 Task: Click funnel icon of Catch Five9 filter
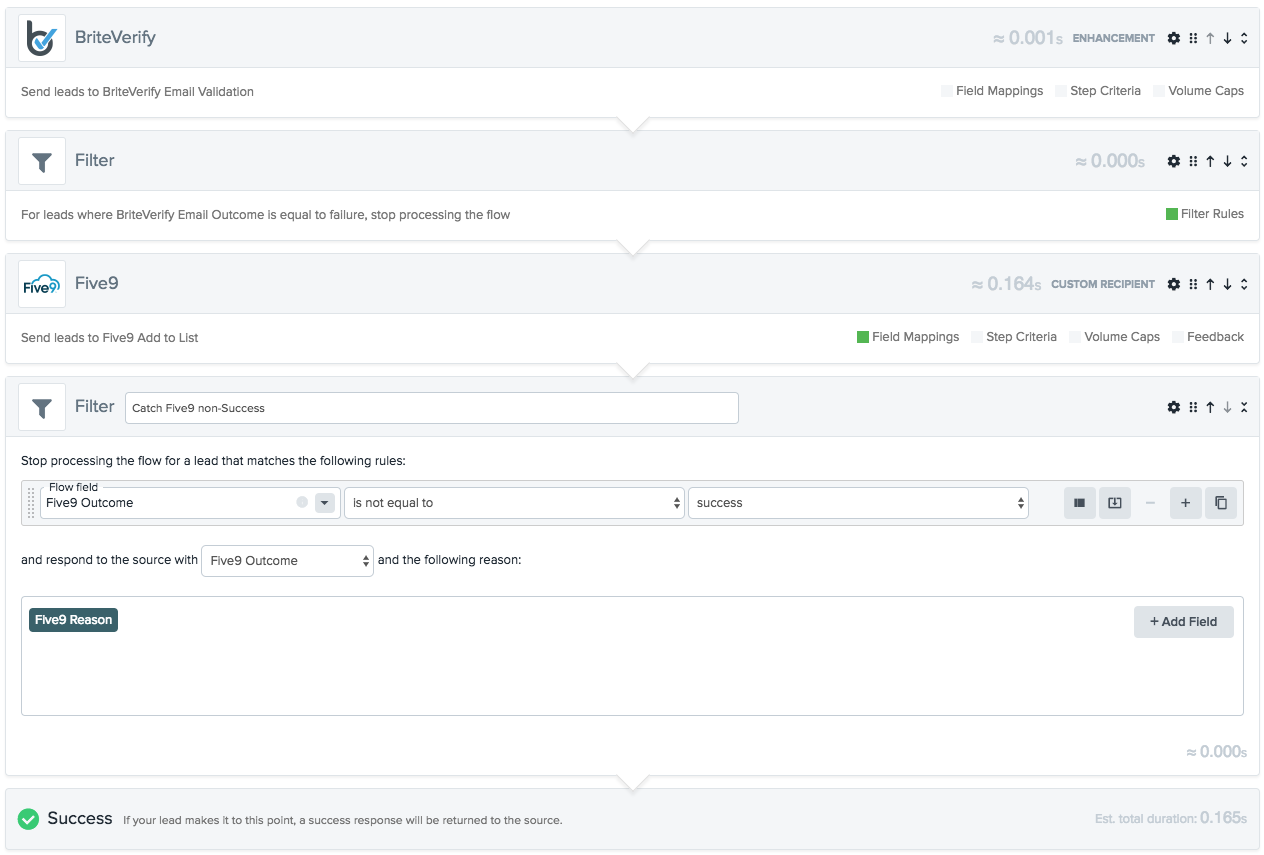coord(42,407)
